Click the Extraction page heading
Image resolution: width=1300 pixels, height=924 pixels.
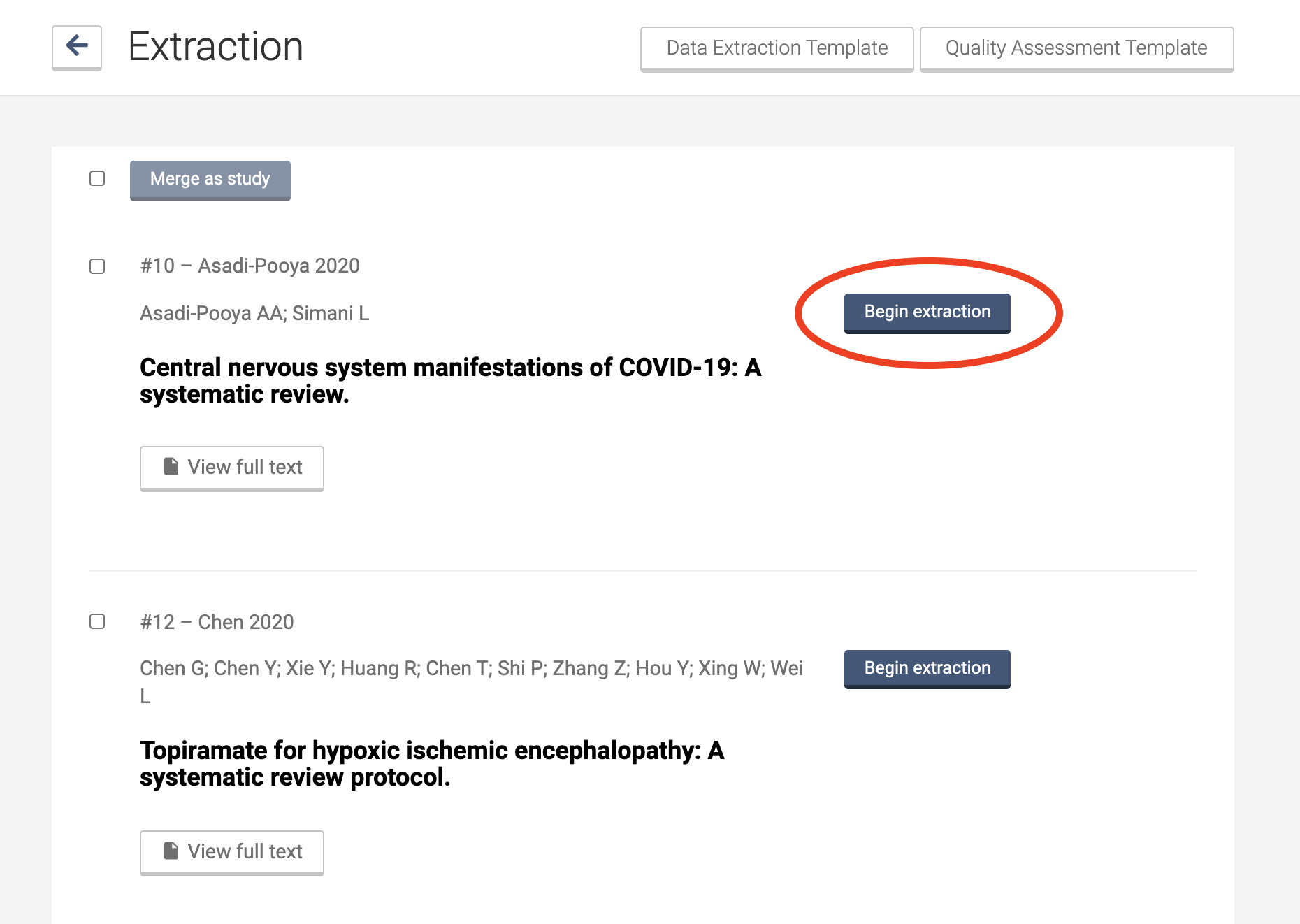[x=216, y=47]
